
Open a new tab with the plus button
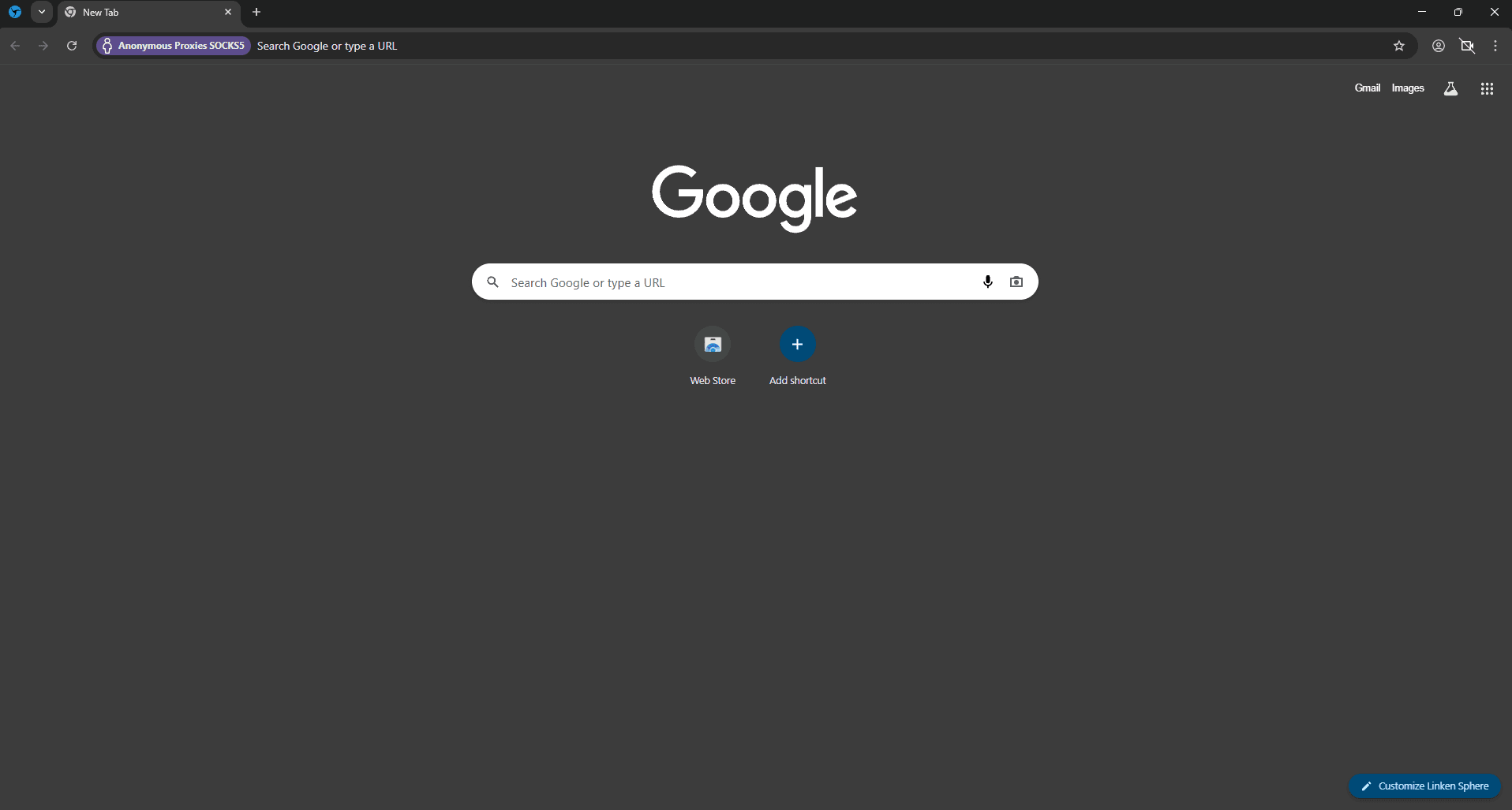click(x=256, y=12)
